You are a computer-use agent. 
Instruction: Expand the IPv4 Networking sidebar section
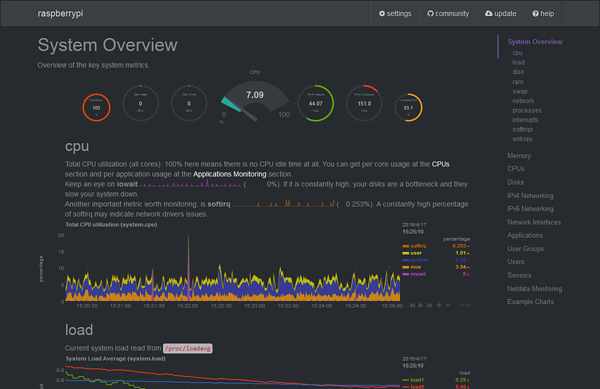[x=530, y=195]
